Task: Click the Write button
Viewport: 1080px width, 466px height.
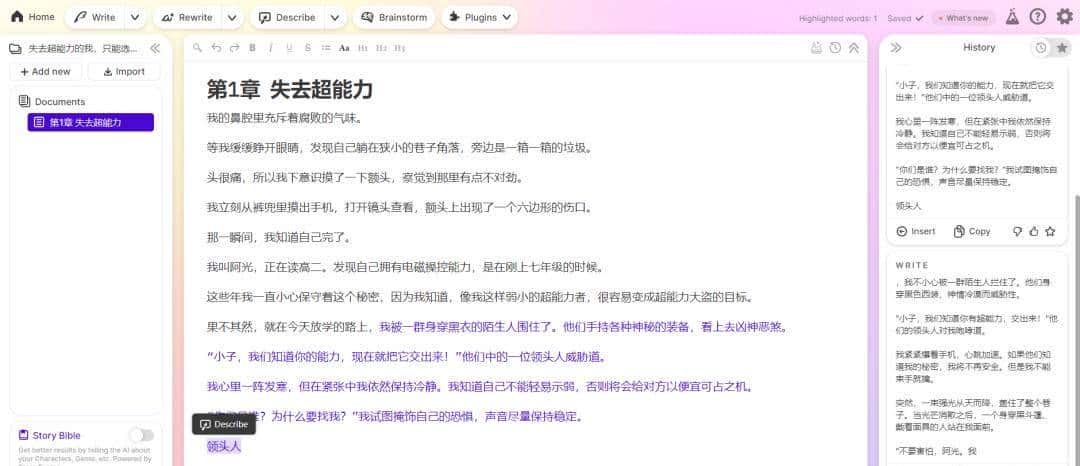Action: click(95, 17)
